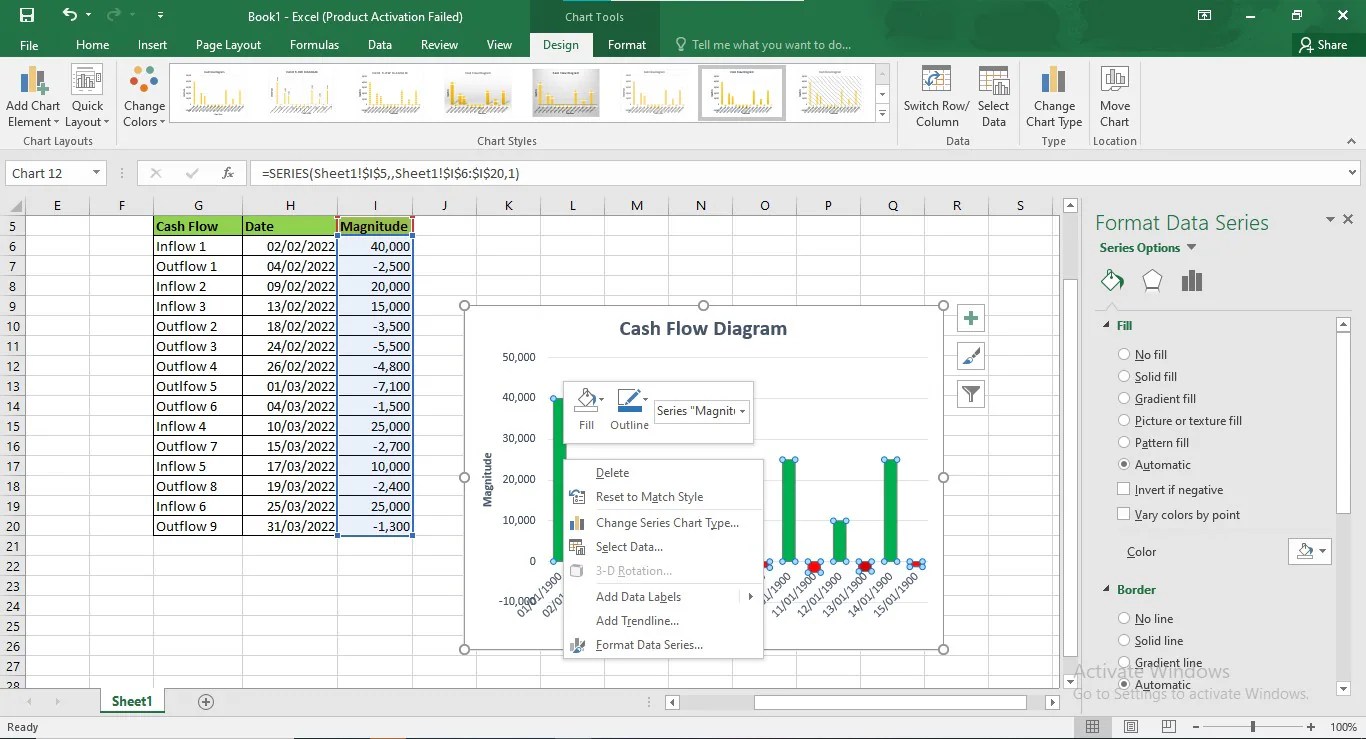
Task: Click the Fill button on the mini toolbar
Action: 587,405
